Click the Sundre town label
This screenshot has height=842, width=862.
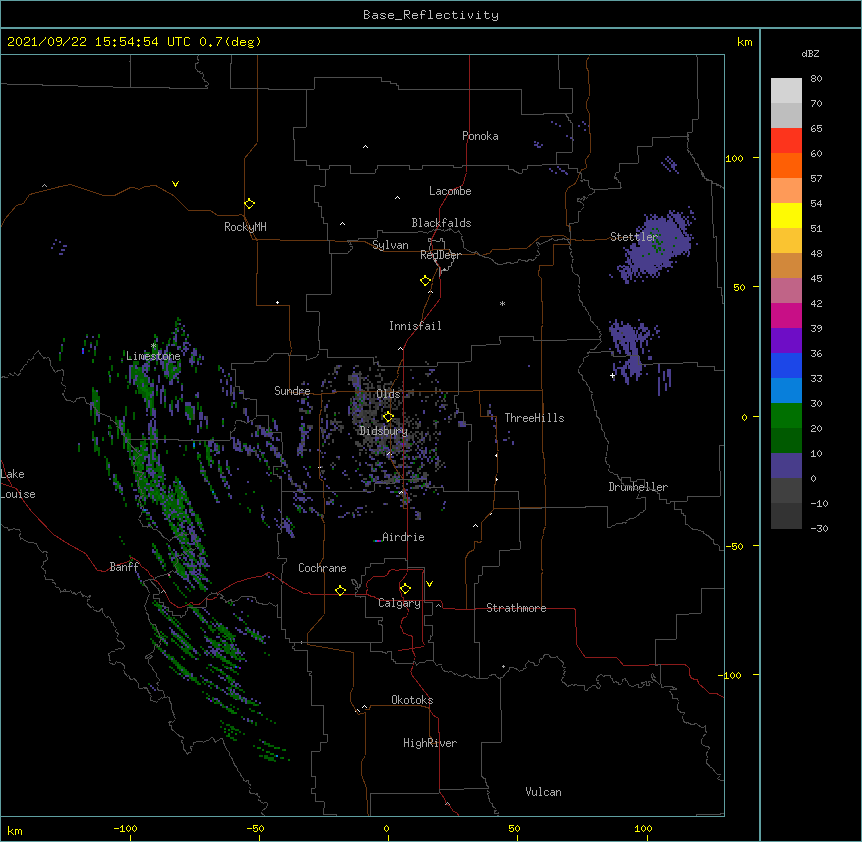point(292,391)
